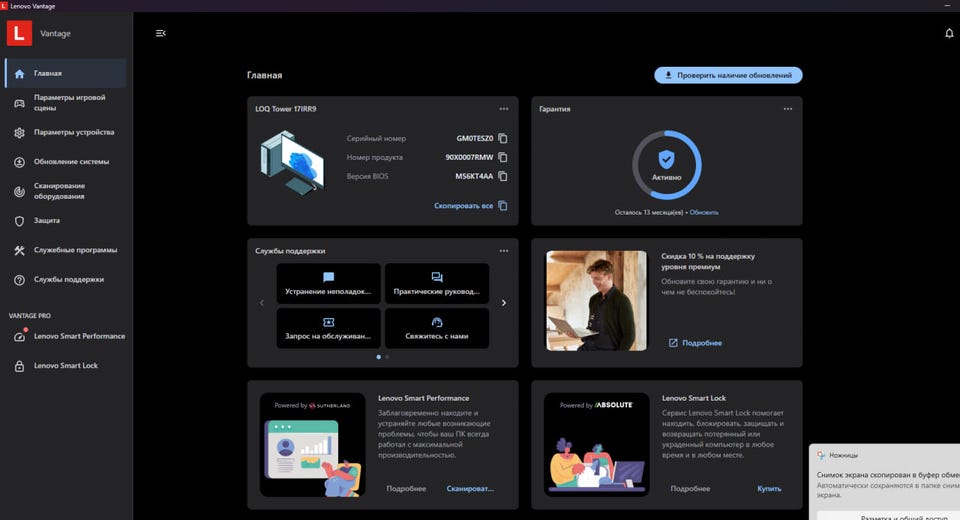Click the shield check icon in warranty ring

coord(667,160)
